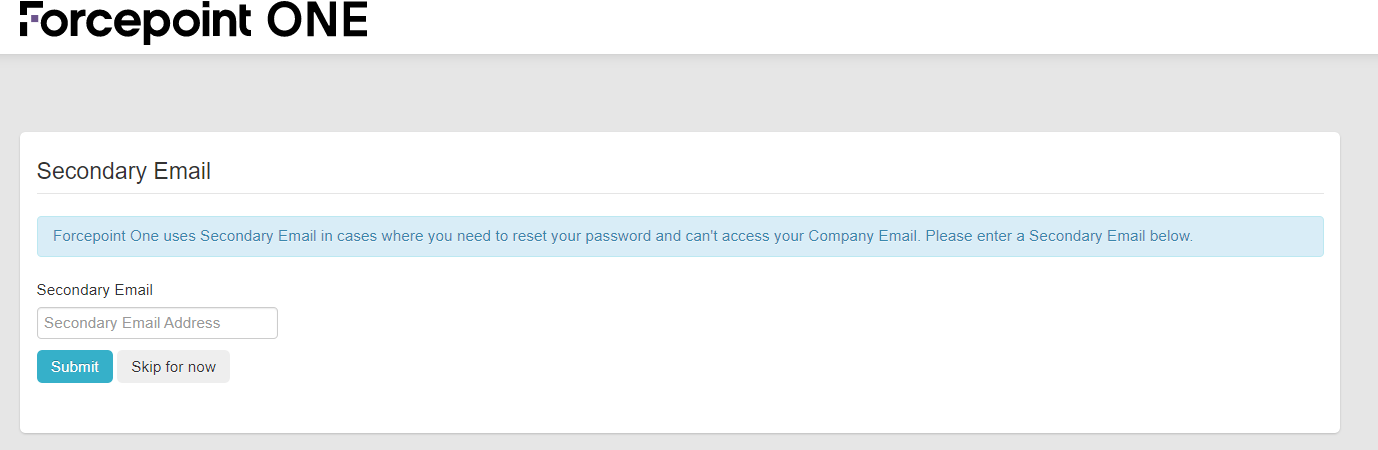The width and height of the screenshot is (1378, 450).
Task: Submit the secondary email form
Action: [x=75, y=367]
